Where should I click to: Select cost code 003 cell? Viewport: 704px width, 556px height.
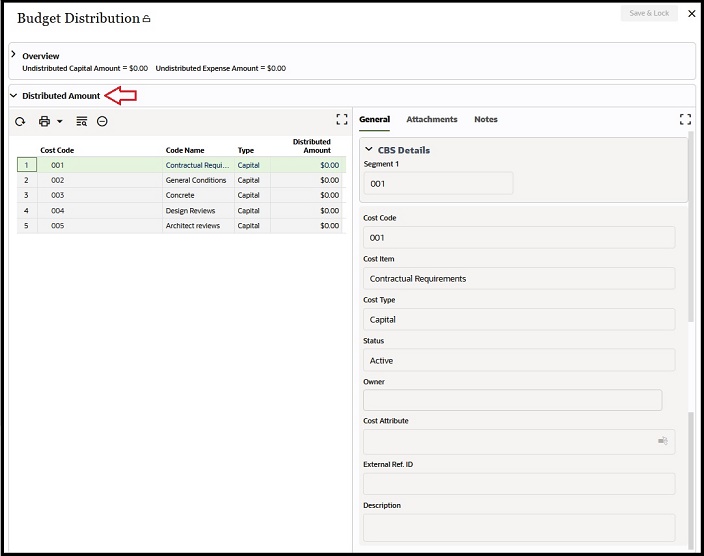[x=100, y=195]
